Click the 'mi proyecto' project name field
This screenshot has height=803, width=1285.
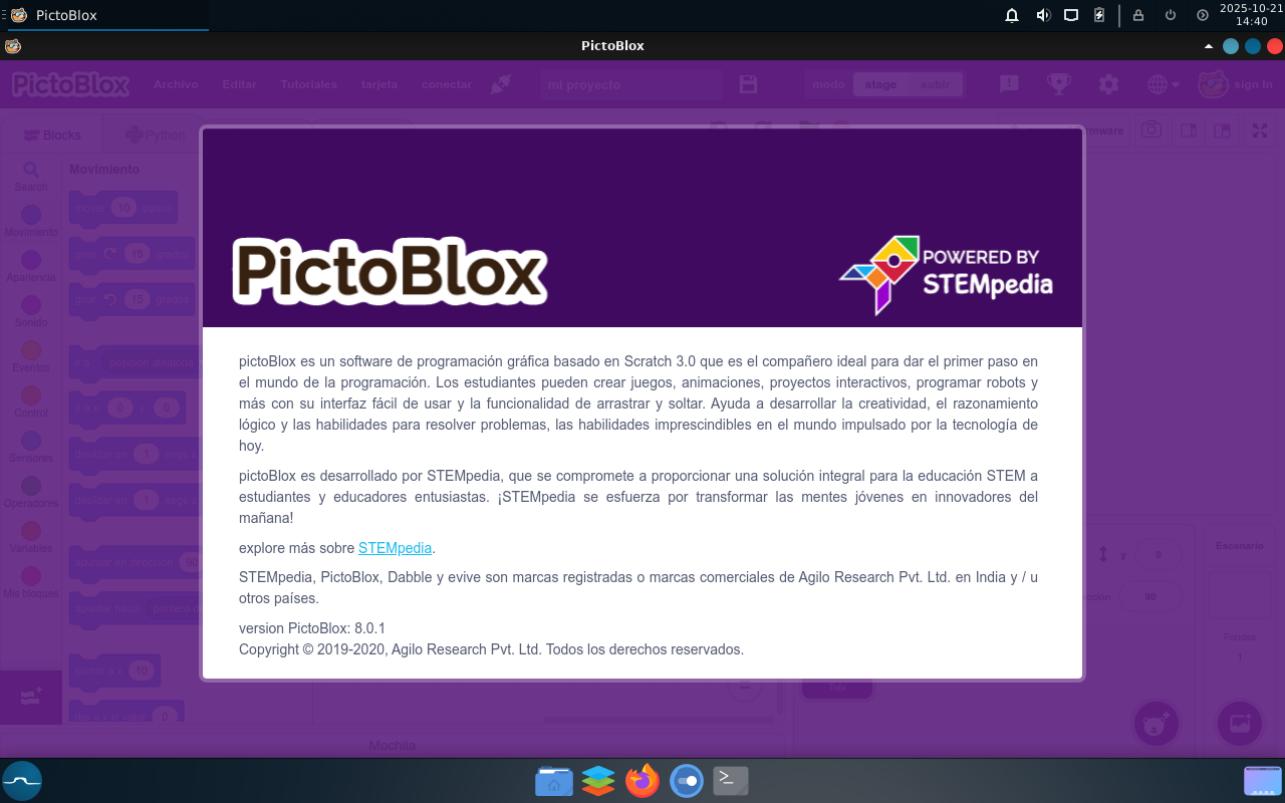point(630,85)
